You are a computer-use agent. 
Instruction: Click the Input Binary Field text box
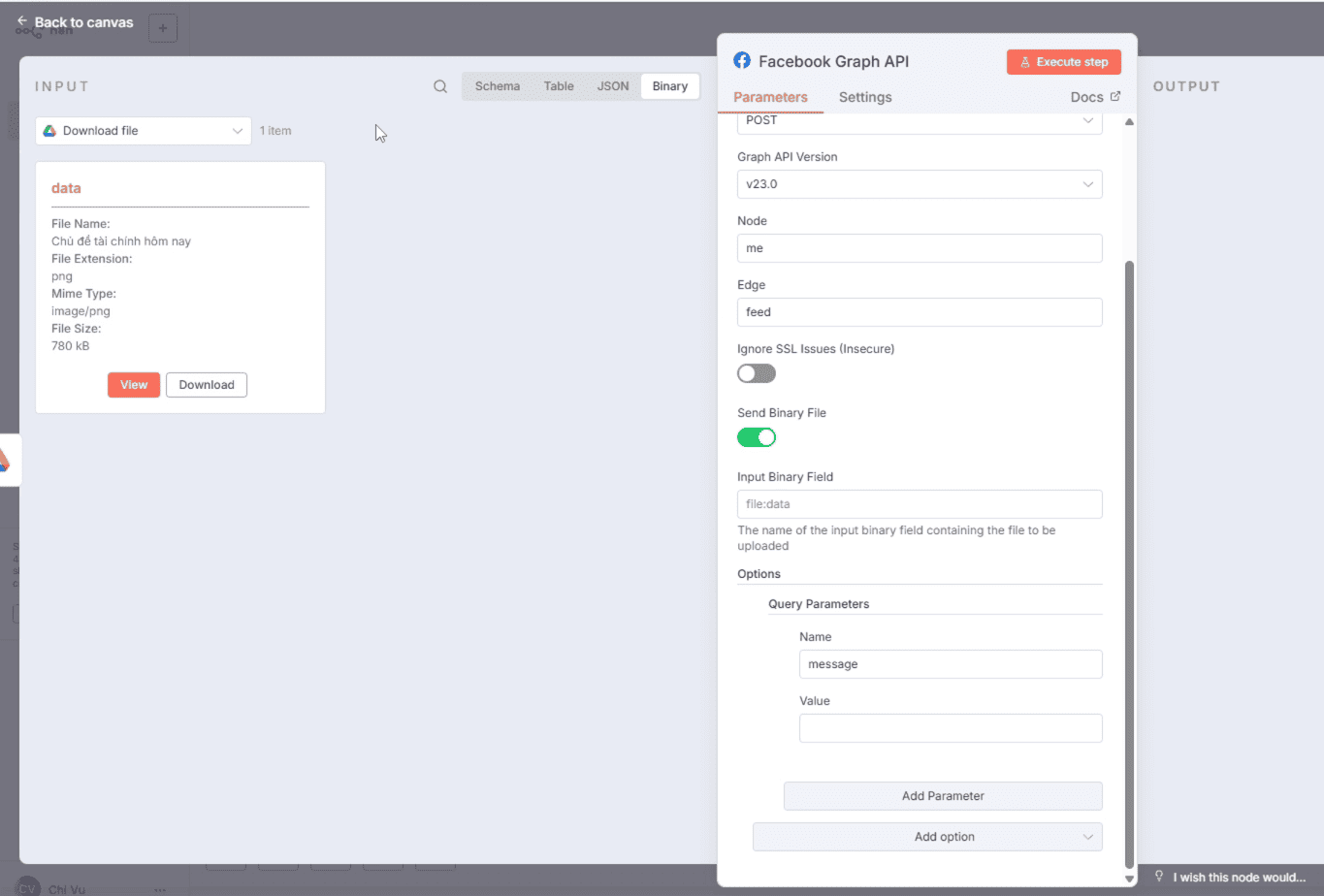coord(920,504)
